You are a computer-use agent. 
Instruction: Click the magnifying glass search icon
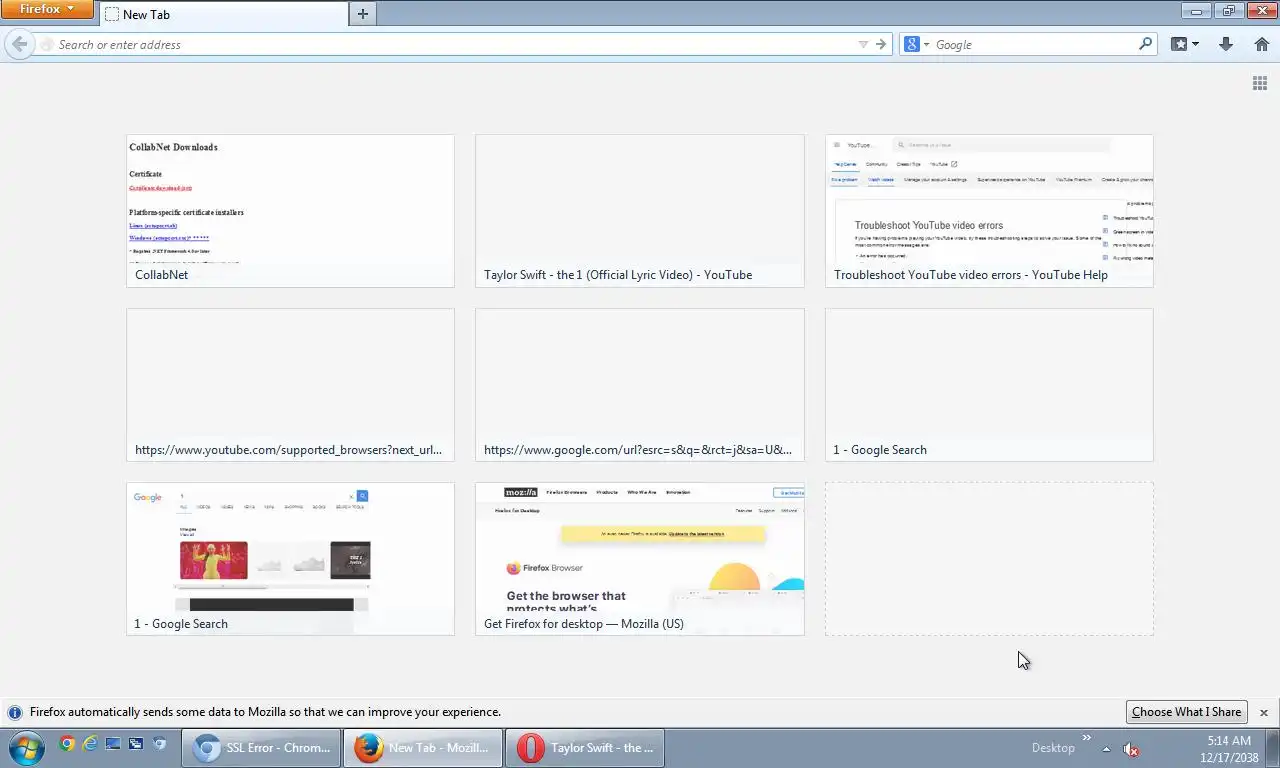pos(1146,44)
